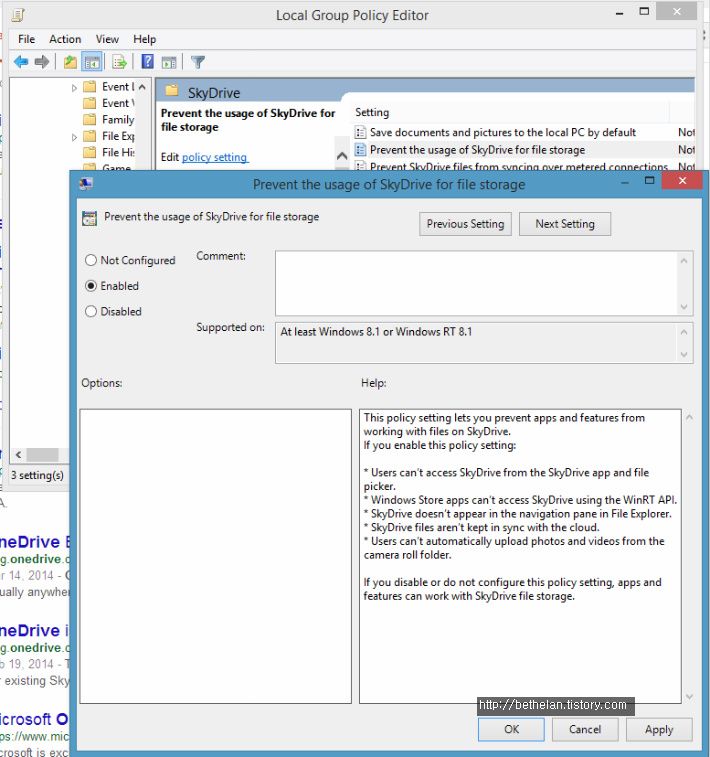Expand the File Ex tree node arrow
The image size is (710, 757).
(74, 137)
